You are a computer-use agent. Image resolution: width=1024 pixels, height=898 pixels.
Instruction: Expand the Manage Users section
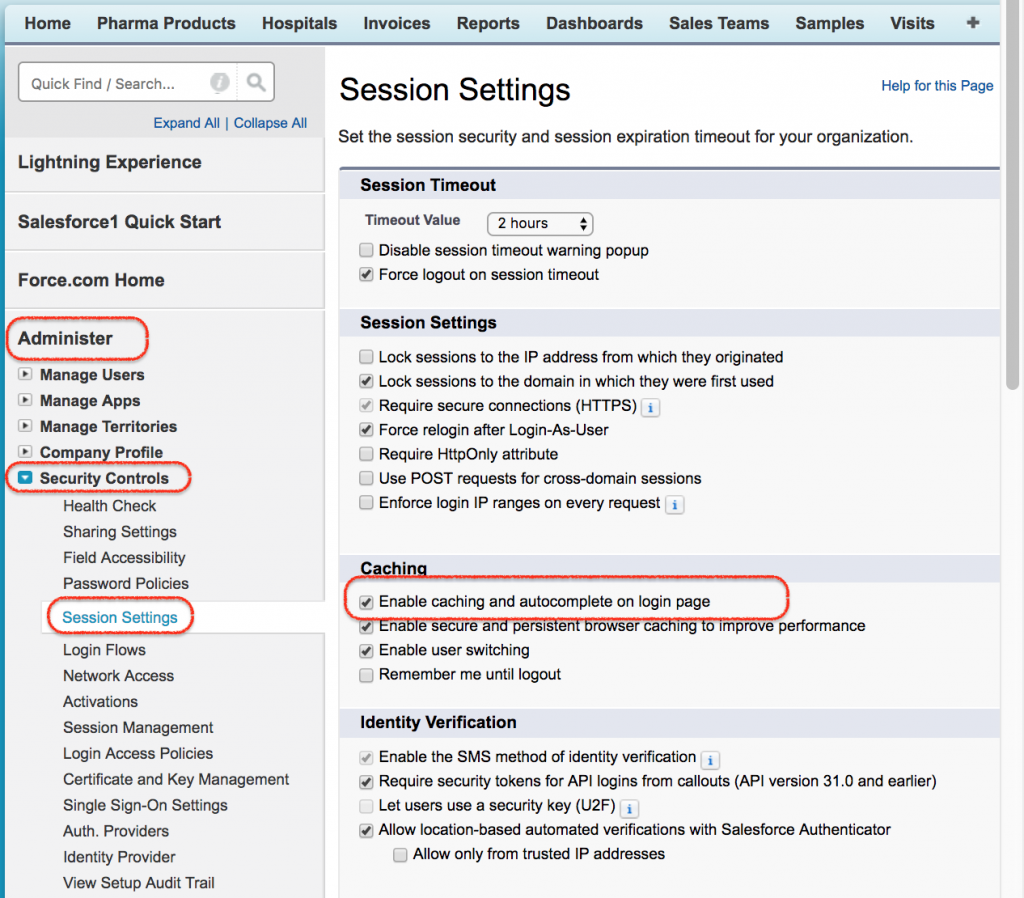(x=26, y=375)
